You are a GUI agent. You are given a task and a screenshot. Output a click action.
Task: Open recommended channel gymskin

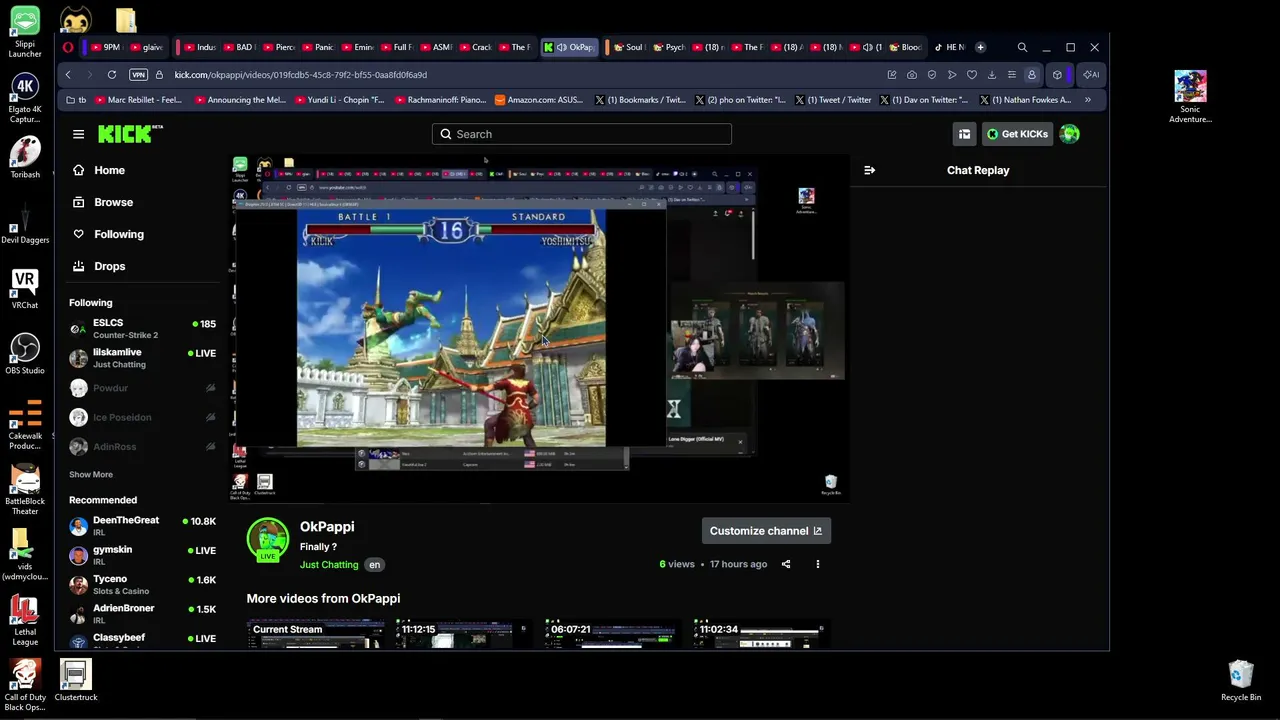pos(142,555)
